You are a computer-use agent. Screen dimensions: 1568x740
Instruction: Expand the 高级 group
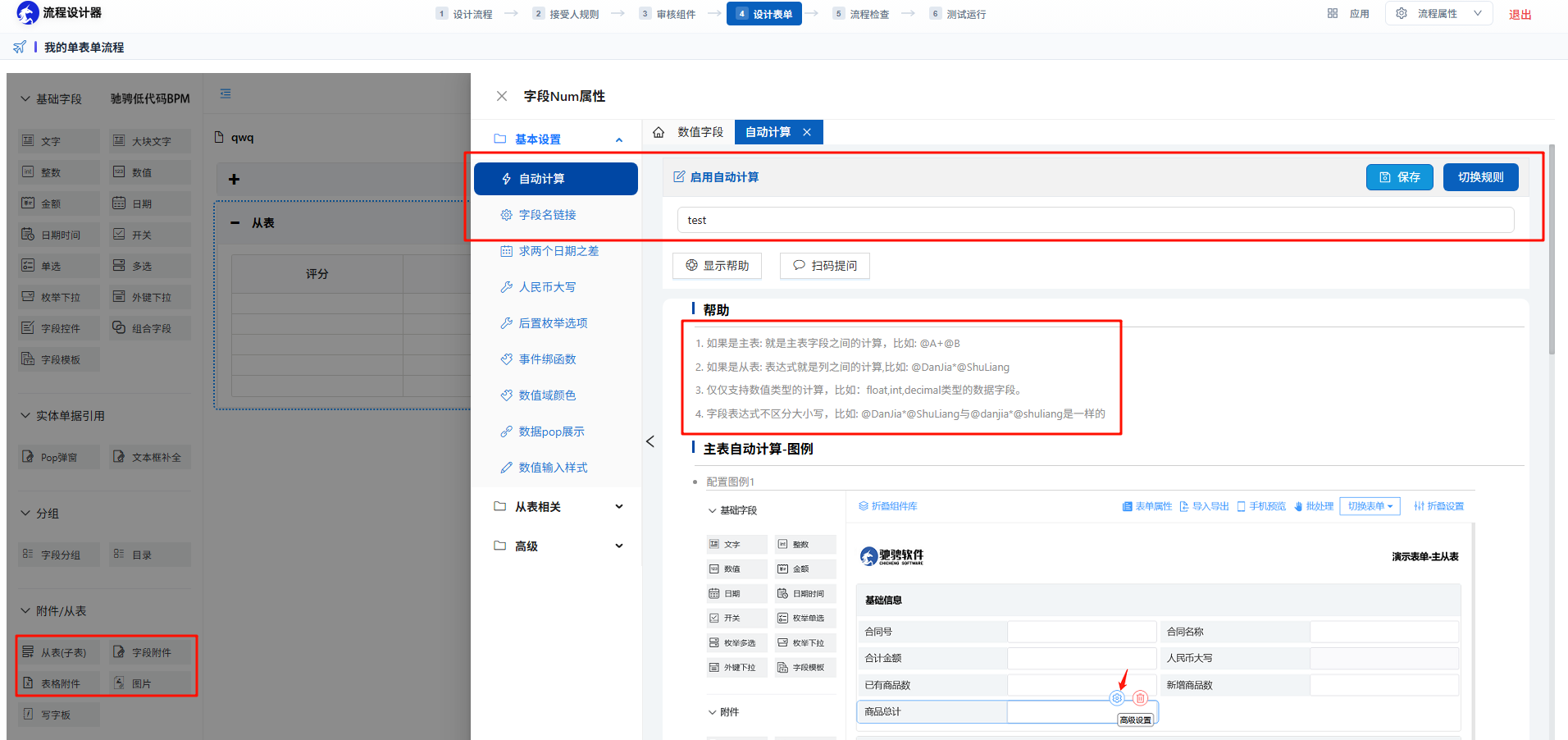click(x=558, y=546)
